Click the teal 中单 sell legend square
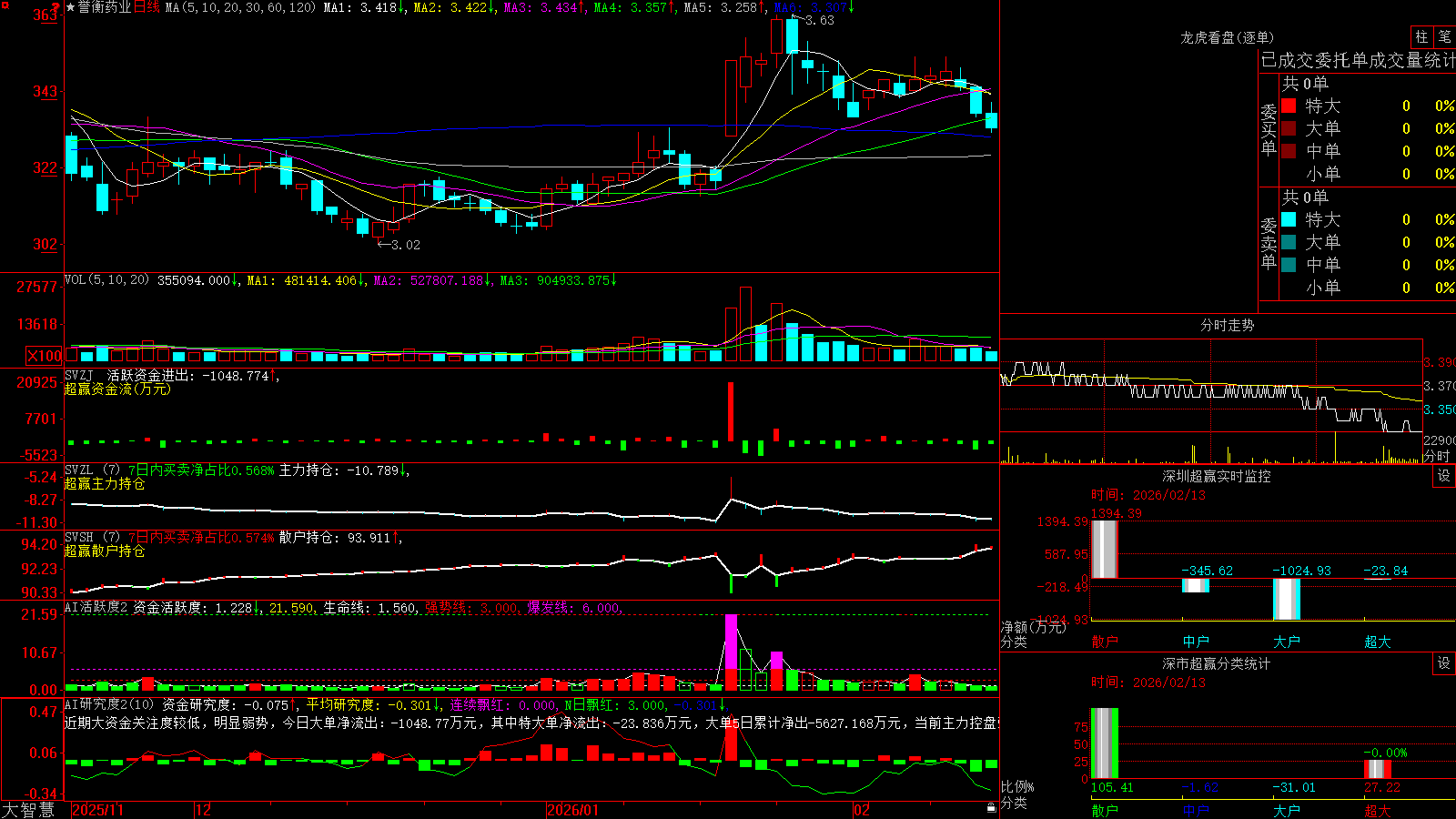The image size is (1456, 819). pyautogui.click(x=1289, y=265)
